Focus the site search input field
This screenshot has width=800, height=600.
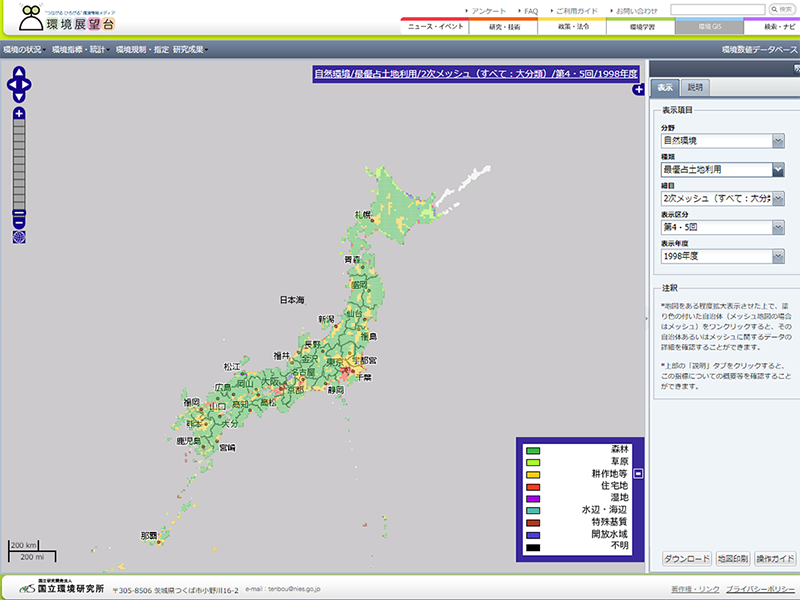coord(718,10)
